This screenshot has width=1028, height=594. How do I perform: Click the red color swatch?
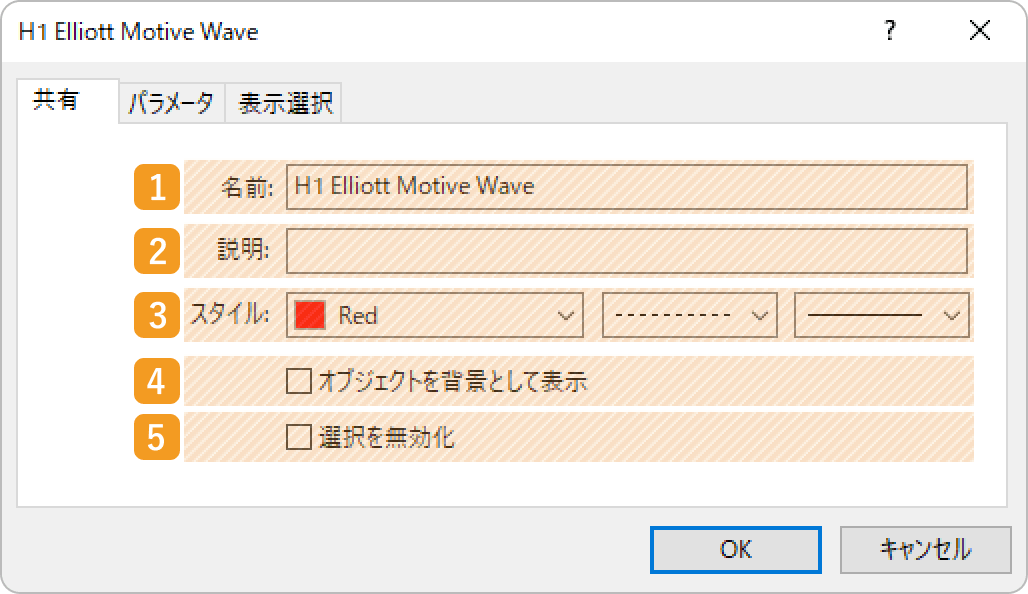pyautogui.click(x=311, y=316)
